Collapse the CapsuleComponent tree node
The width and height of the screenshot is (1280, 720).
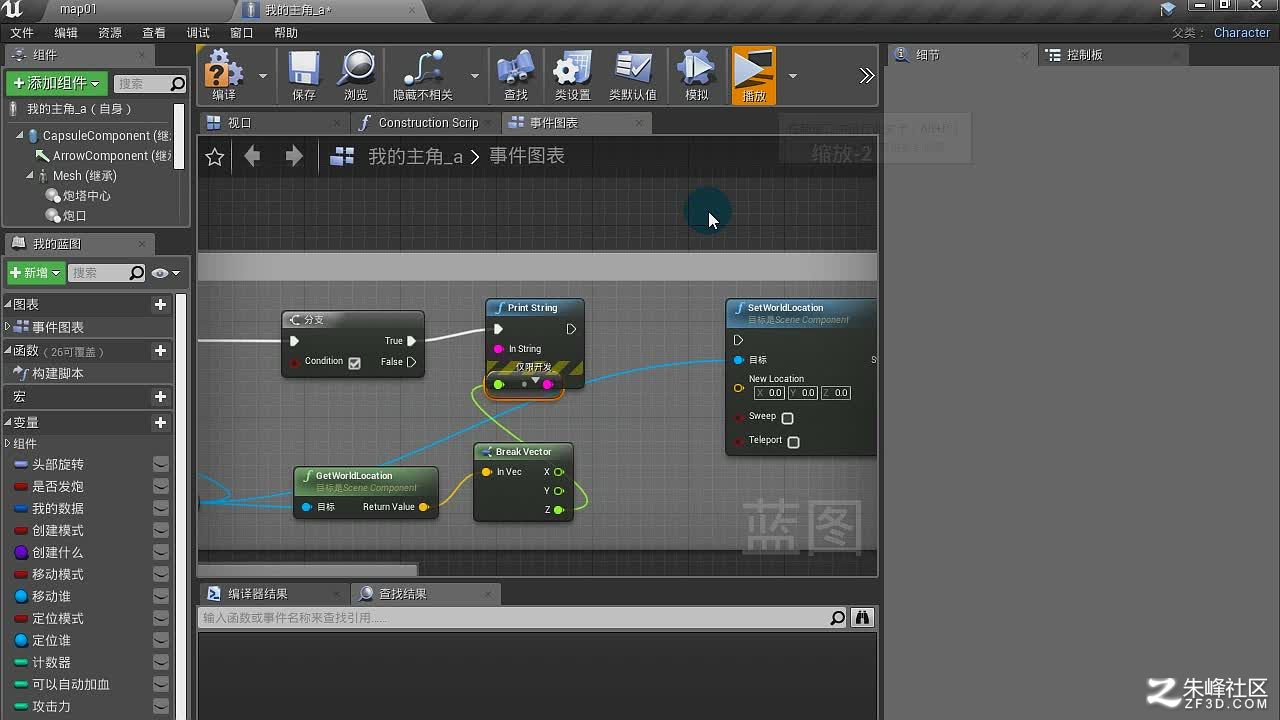point(19,135)
